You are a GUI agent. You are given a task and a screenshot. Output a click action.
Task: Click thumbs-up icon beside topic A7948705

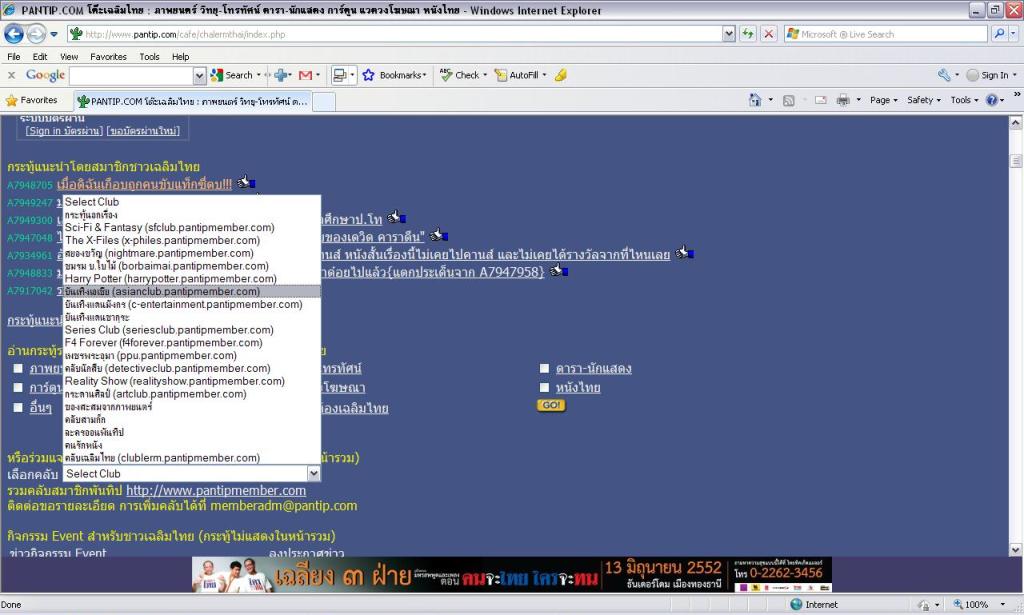[246, 182]
